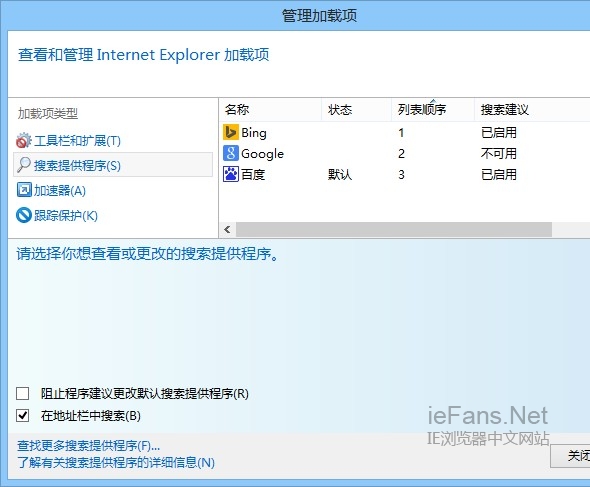This screenshot has width=590, height=487.
Task: Click 默认 status in 百度 row
Action: tap(340, 175)
